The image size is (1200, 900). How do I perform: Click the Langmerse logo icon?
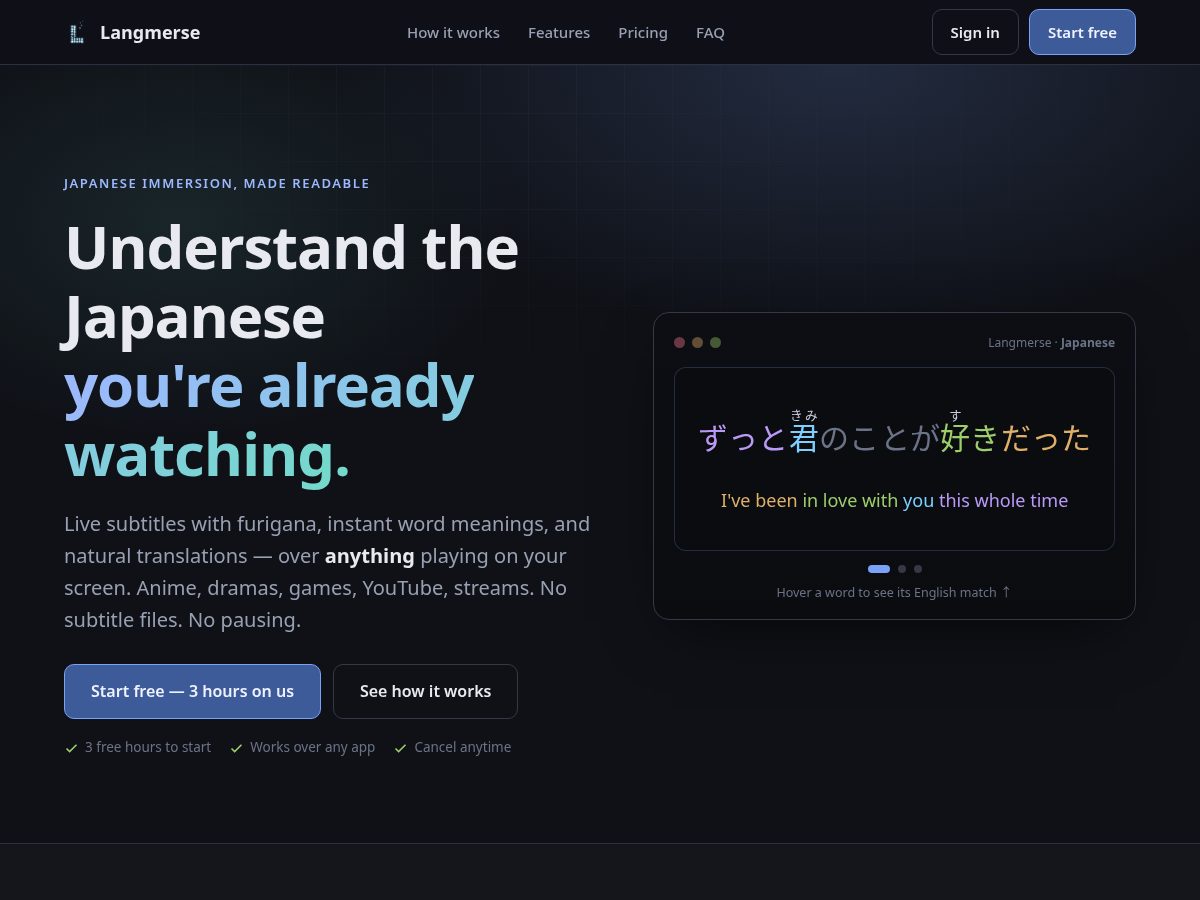(77, 33)
